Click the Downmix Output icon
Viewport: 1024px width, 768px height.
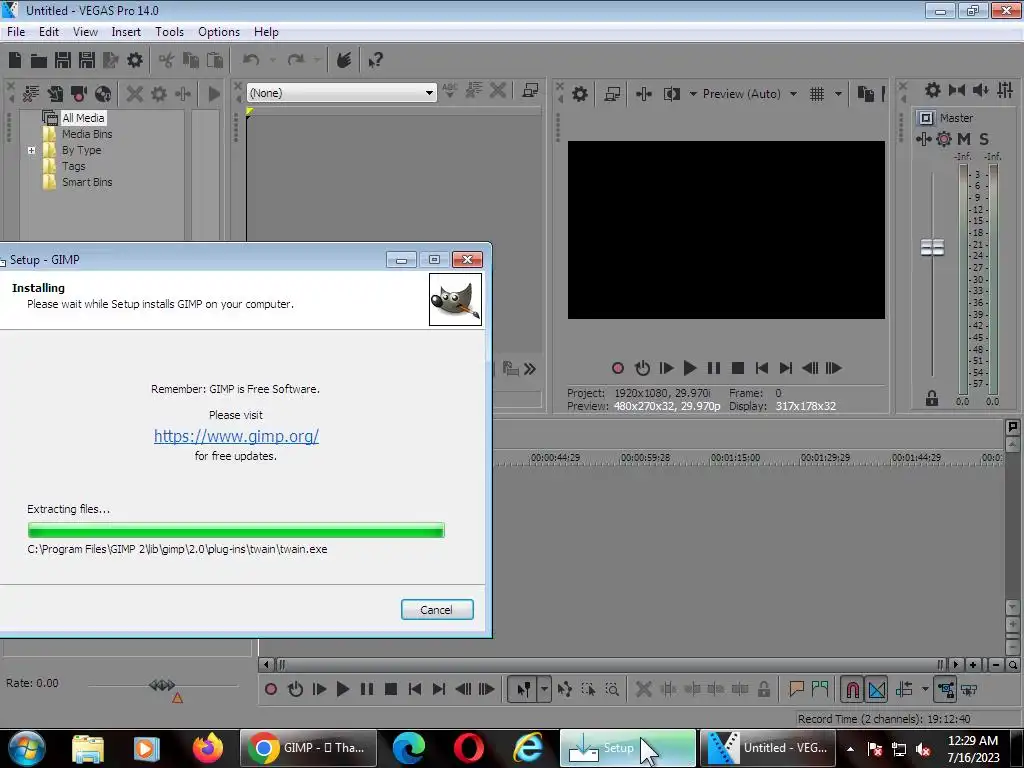tap(957, 90)
